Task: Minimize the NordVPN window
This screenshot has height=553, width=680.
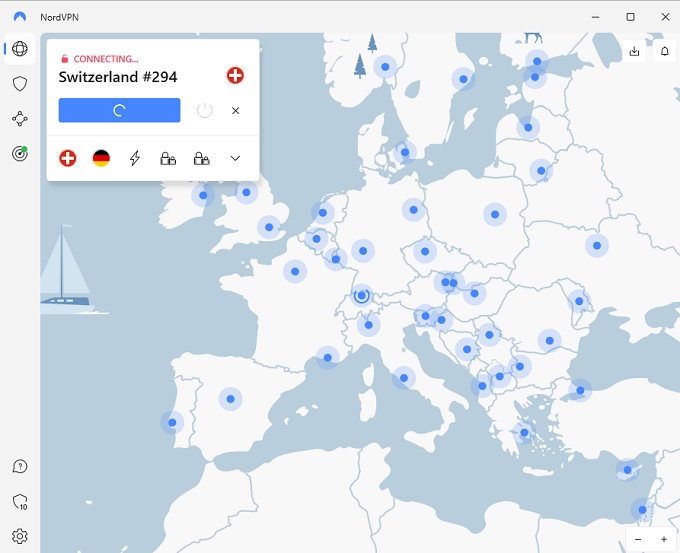Action: 595,17
